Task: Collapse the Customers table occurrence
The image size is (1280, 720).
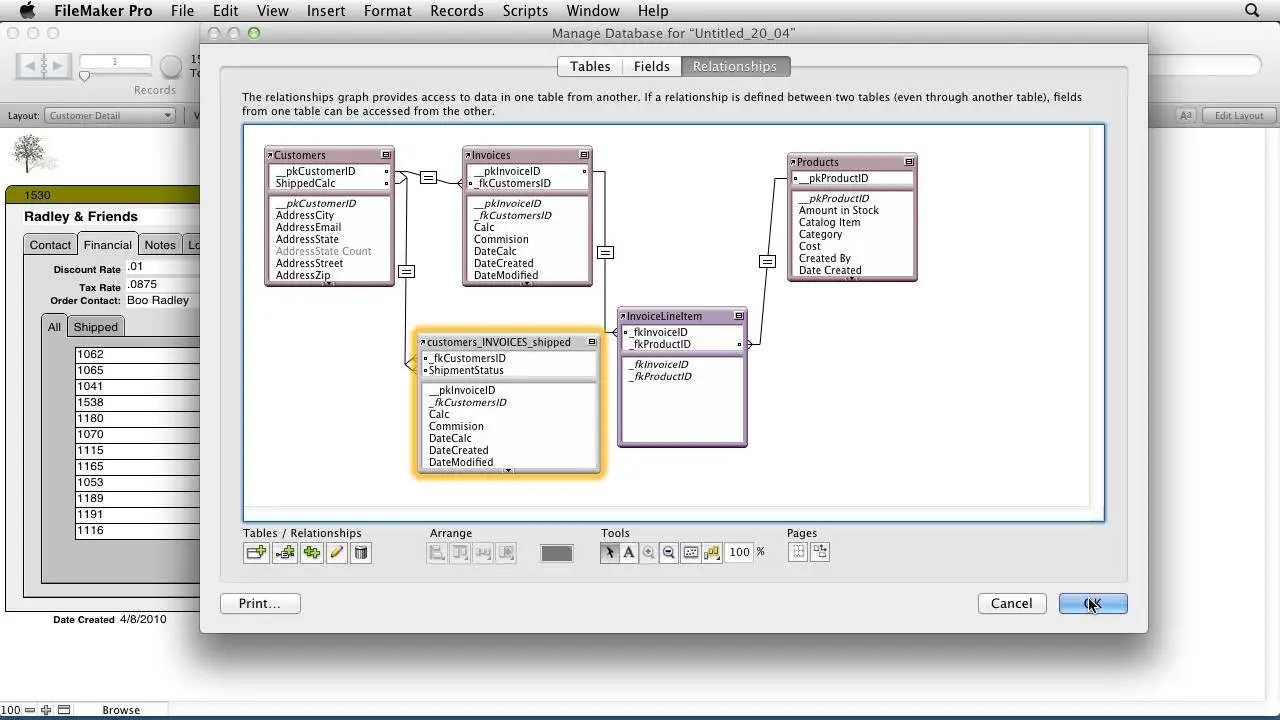Action: pos(386,155)
